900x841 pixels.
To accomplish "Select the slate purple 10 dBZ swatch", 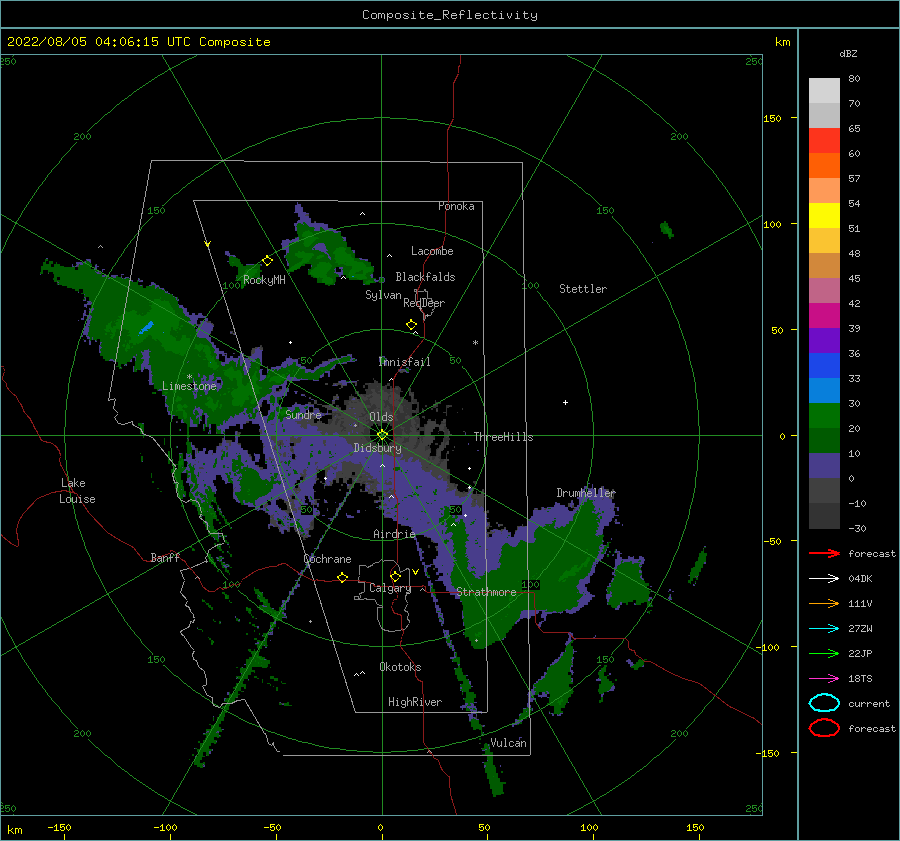I will click(824, 466).
